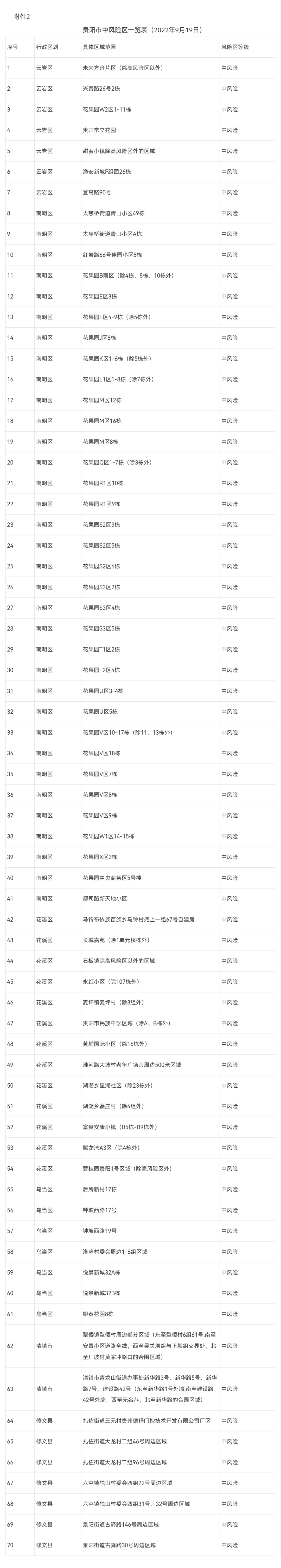281x1568 pixels.
Task: Click the 附件2 heading text
Action: (x=21, y=16)
